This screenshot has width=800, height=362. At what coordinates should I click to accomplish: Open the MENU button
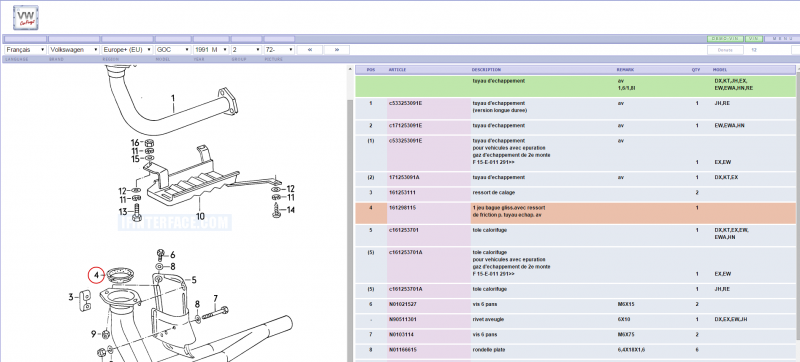782,39
